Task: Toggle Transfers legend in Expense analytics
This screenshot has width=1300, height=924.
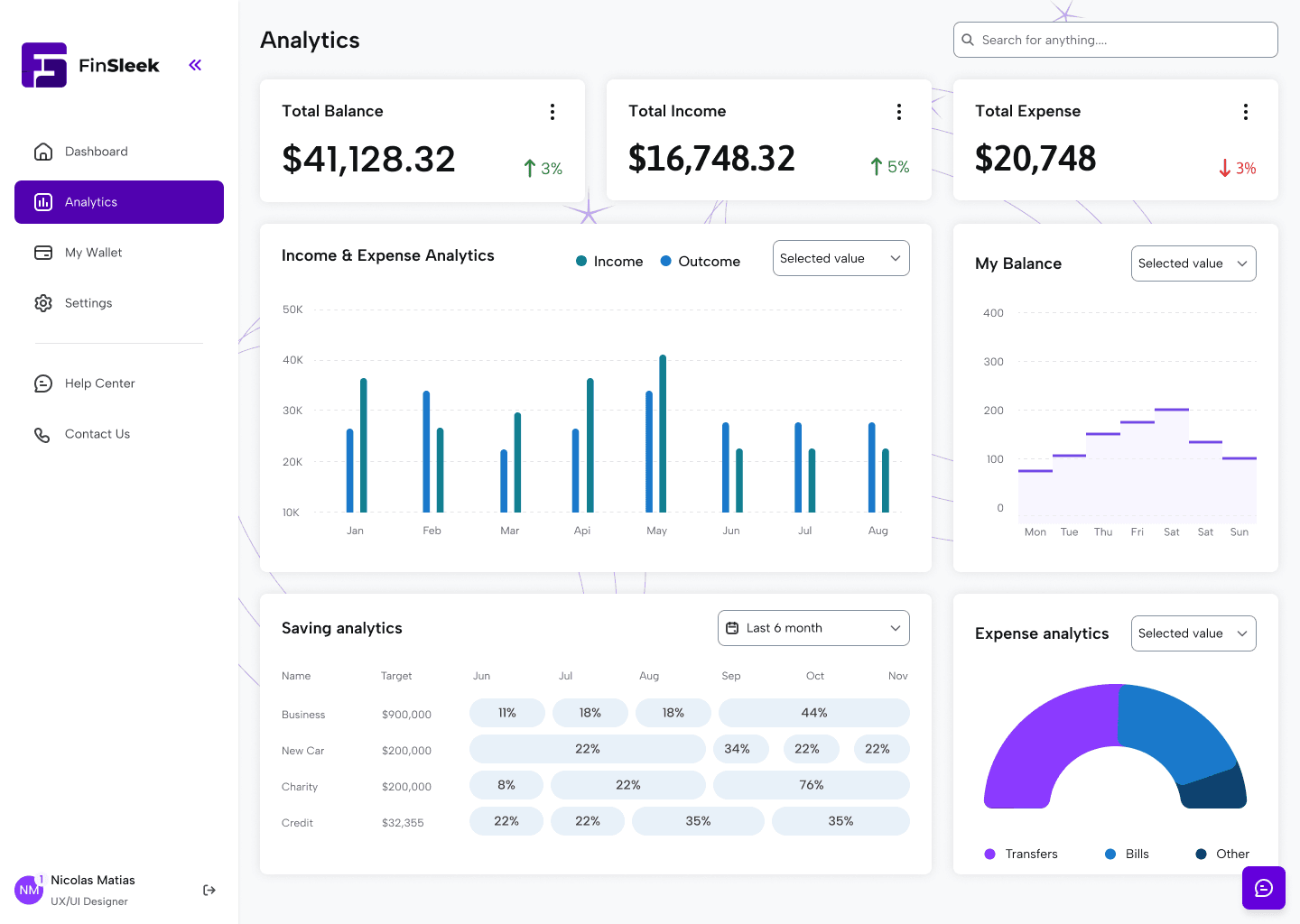Action: click(1021, 854)
